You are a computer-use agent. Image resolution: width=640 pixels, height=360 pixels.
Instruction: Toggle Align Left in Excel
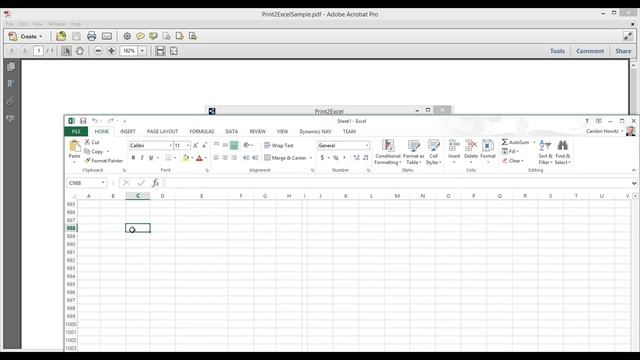pos(216,158)
